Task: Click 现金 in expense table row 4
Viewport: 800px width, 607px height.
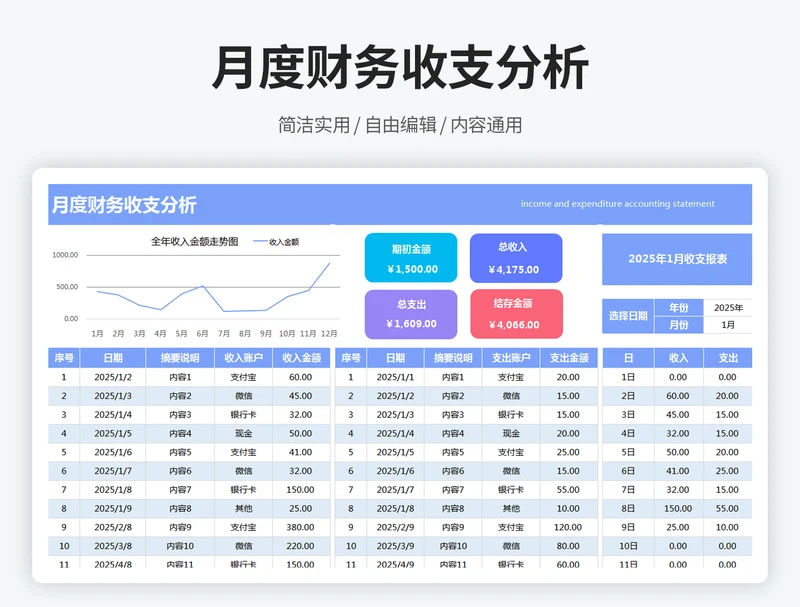Action: click(511, 434)
